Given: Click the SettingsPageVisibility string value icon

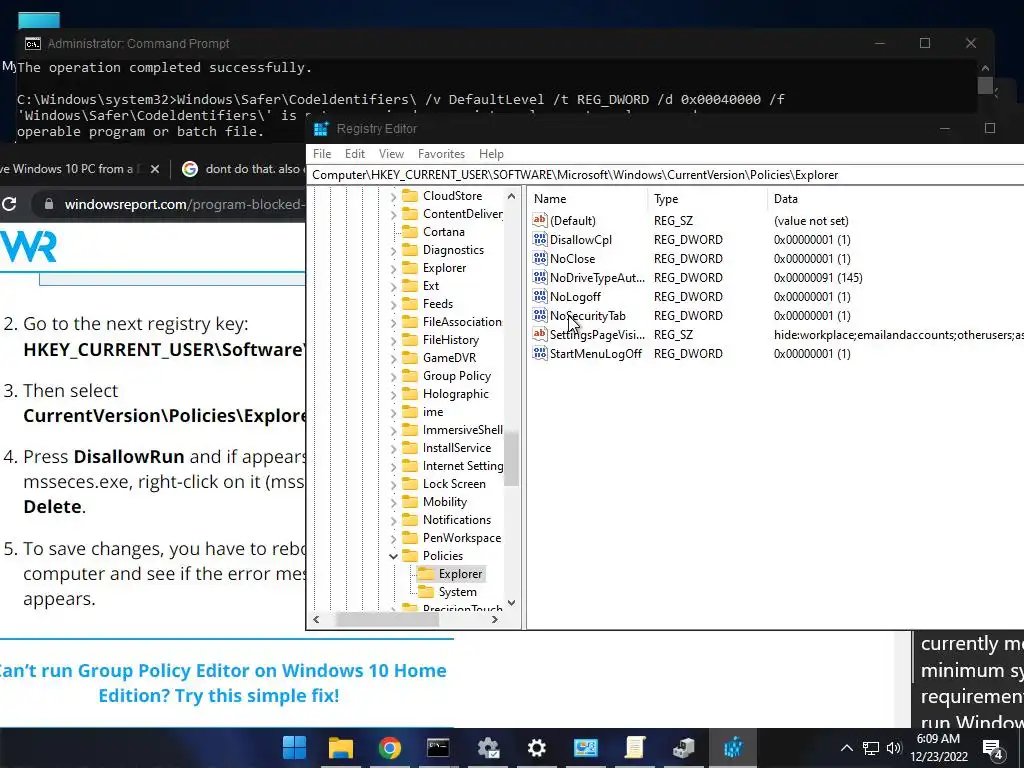Looking at the screenshot, I should click(x=539, y=334).
